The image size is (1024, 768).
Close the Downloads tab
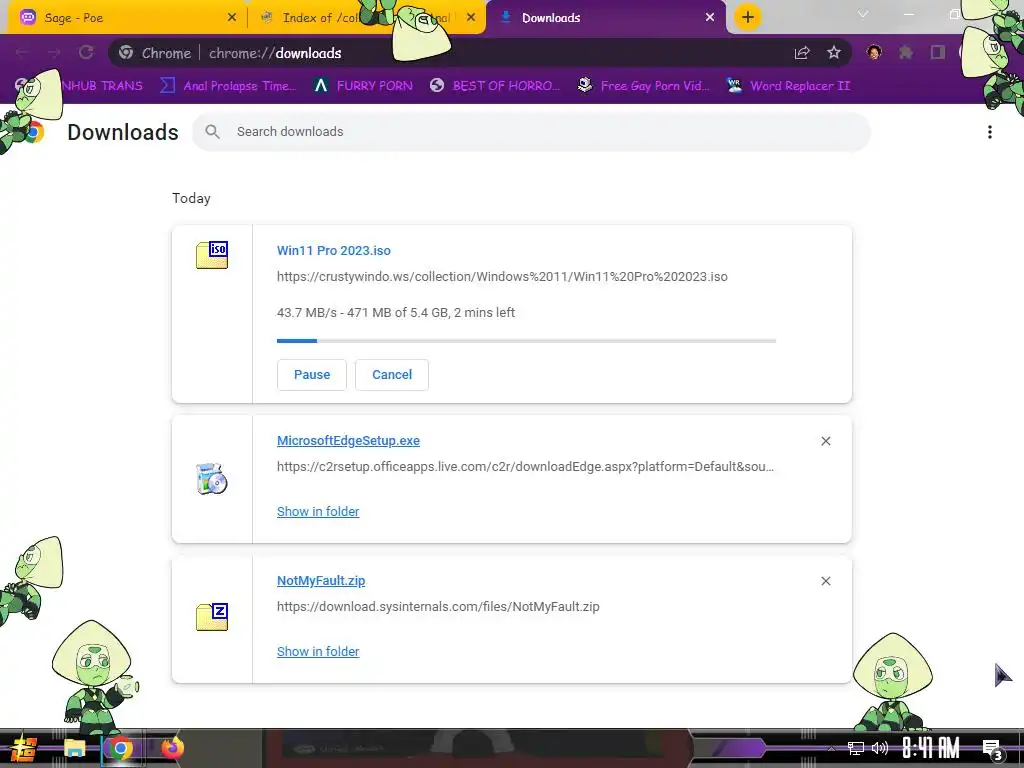[x=710, y=18]
